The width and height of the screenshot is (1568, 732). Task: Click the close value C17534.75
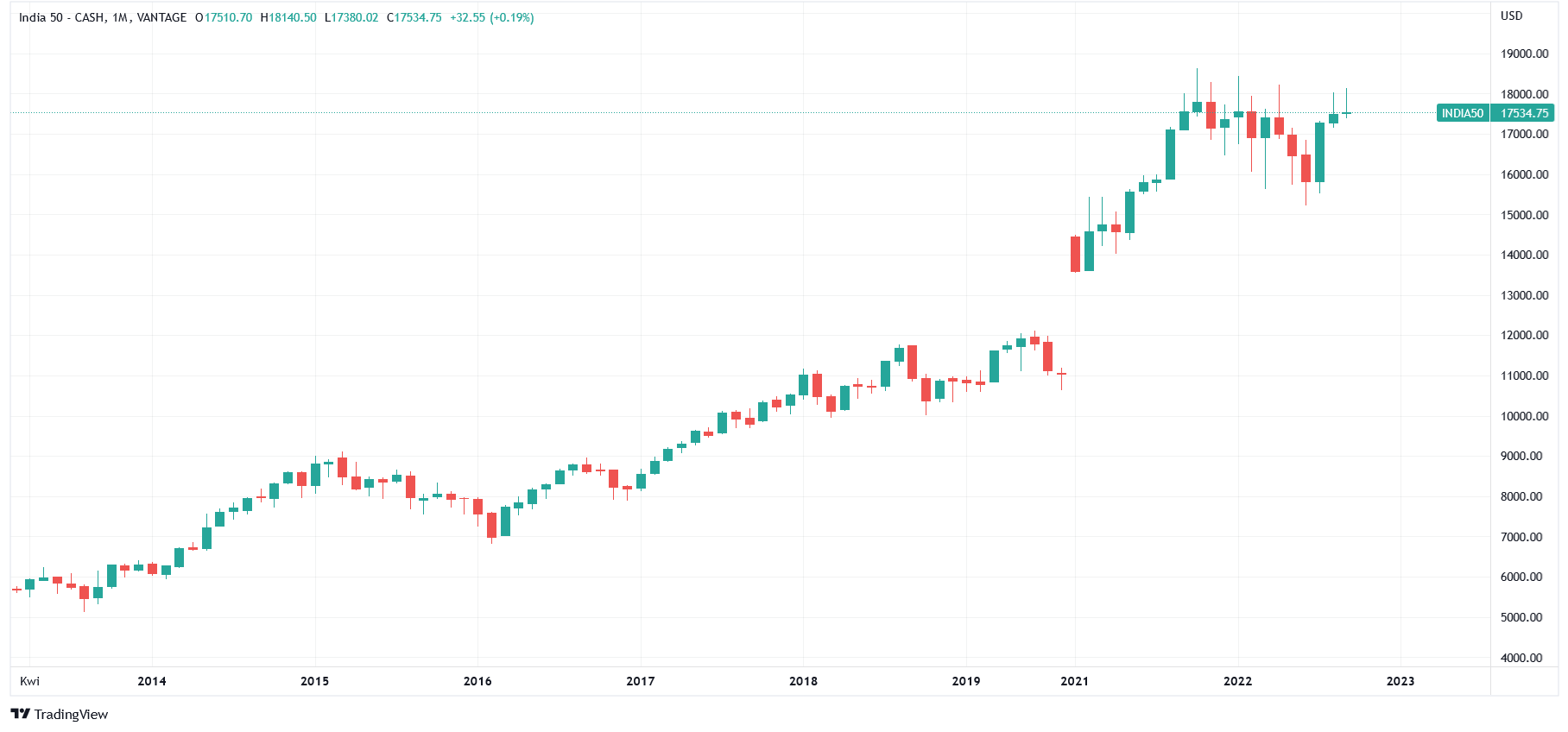(414, 17)
